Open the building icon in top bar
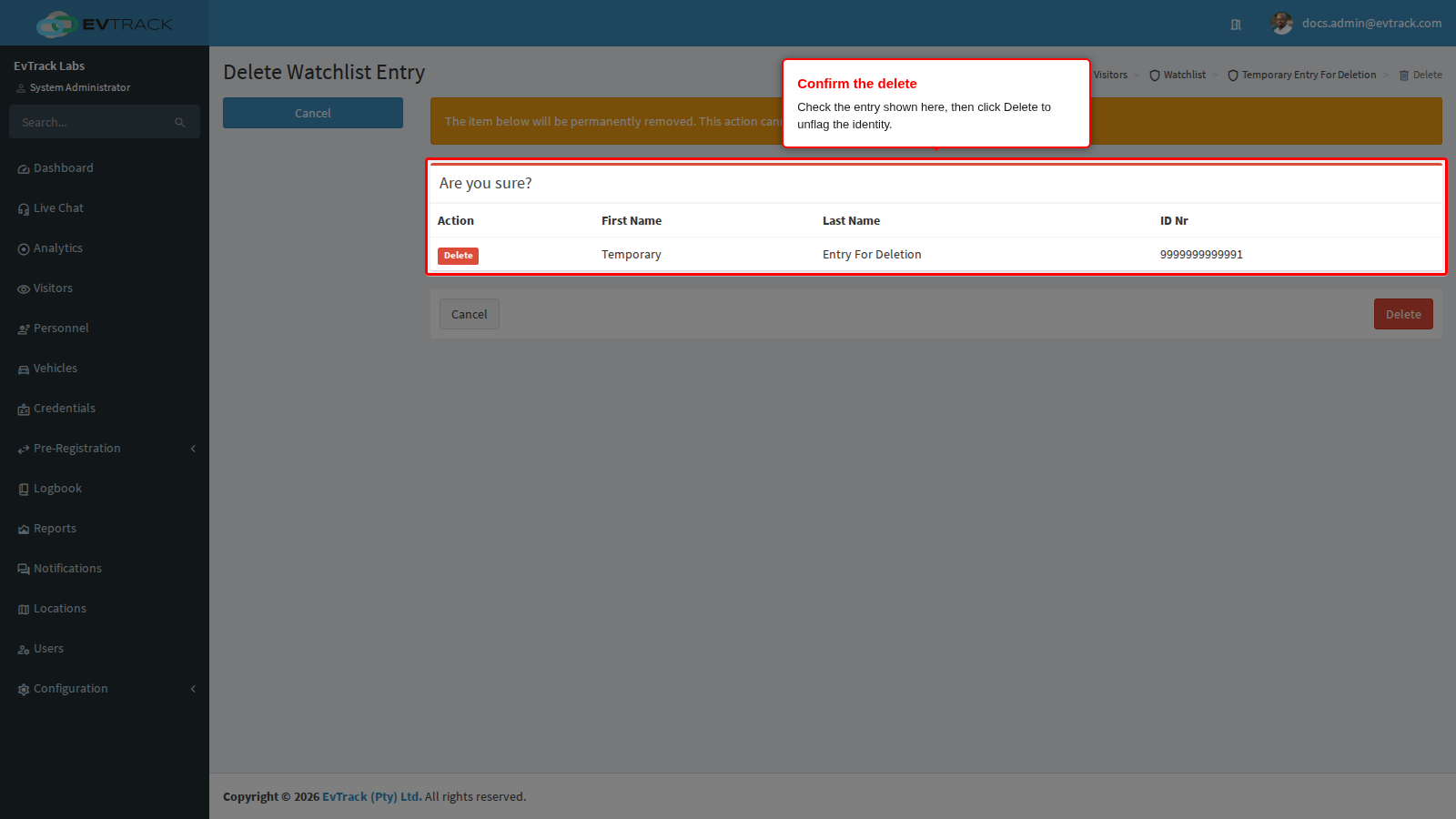This screenshot has width=1456, height=819. (1236, 25)
